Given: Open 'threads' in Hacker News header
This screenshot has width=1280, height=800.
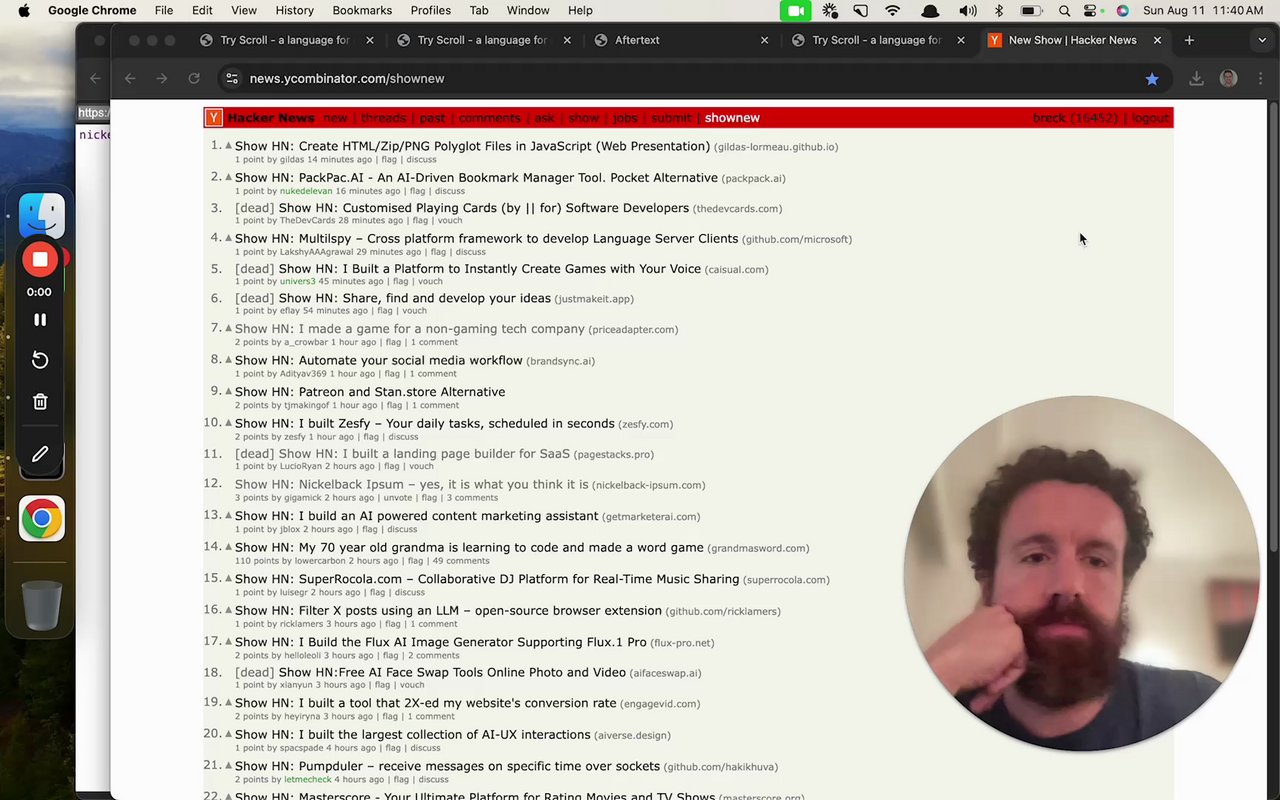Looking at the screenshot, I should (x=383, y=118).
